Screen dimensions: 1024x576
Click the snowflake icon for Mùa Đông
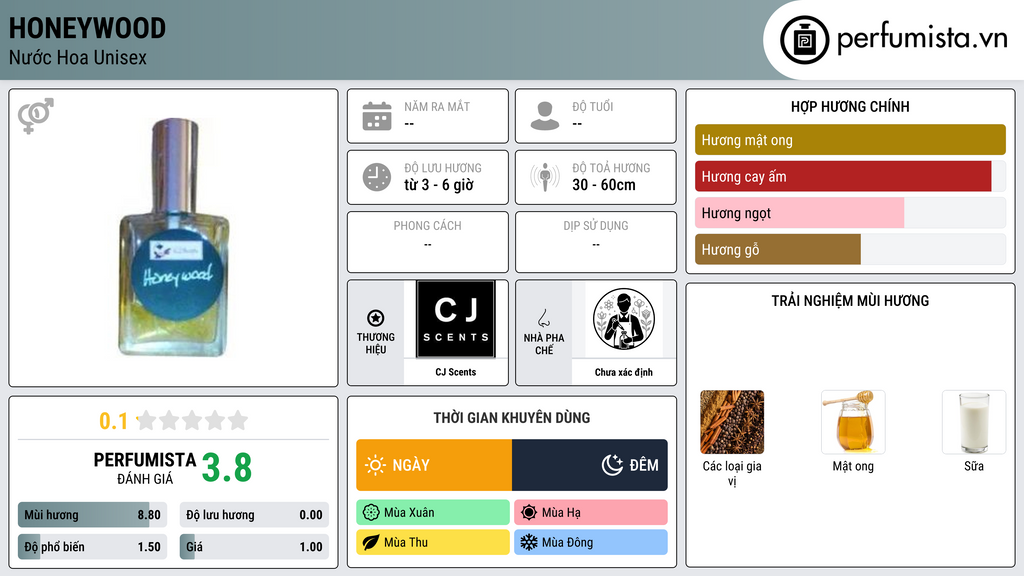(x=529, y=542)
